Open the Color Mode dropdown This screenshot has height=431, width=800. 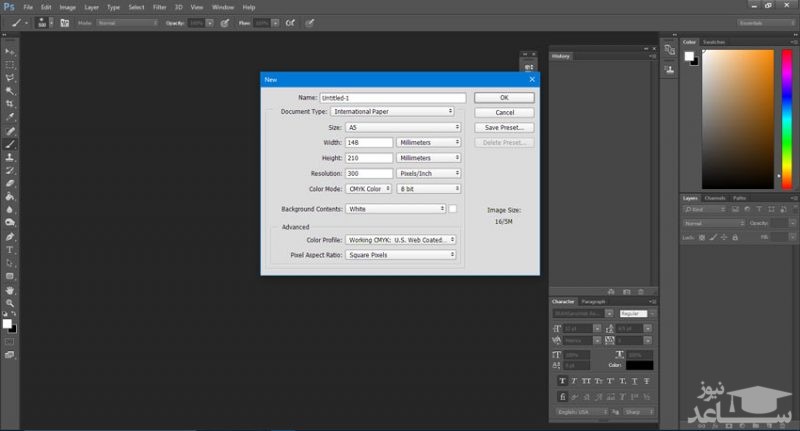368,188
